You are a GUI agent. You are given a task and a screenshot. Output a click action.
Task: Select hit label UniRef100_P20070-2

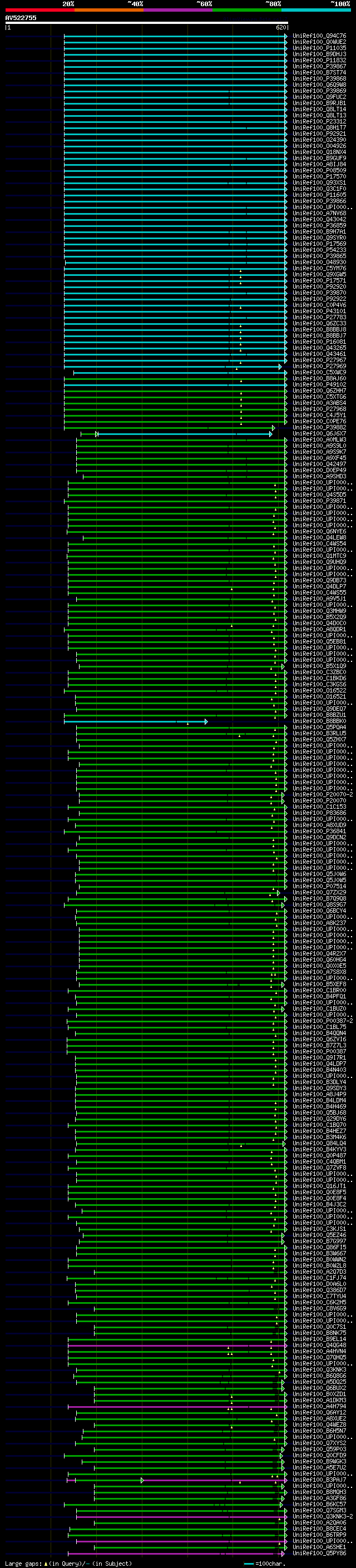[x=323, y=794]
